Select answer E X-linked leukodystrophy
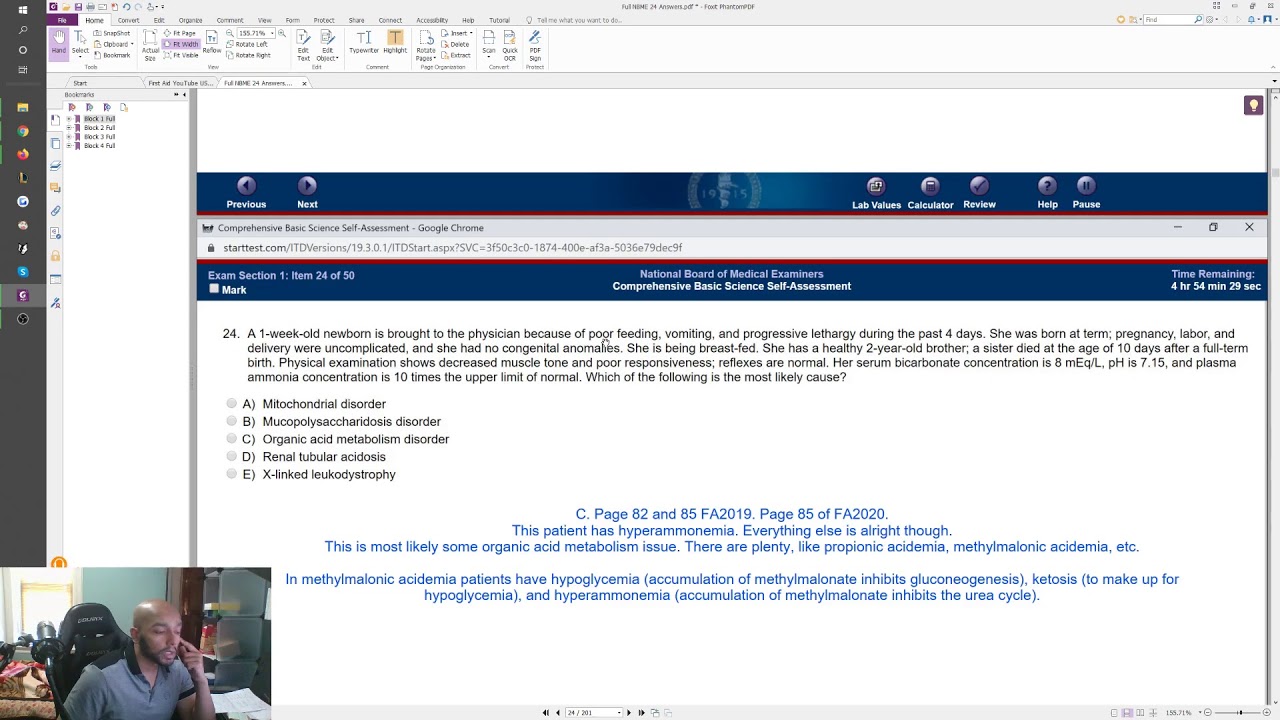Viewport: 1280px width, 720px height. point(232,474)
